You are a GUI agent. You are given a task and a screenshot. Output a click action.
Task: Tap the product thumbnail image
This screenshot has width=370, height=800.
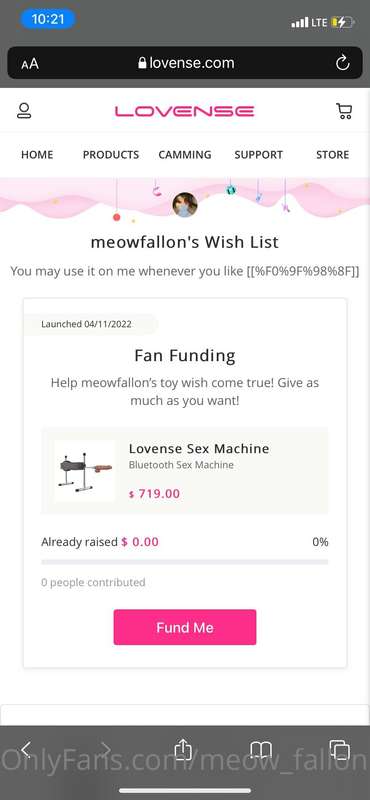(85, 470)
